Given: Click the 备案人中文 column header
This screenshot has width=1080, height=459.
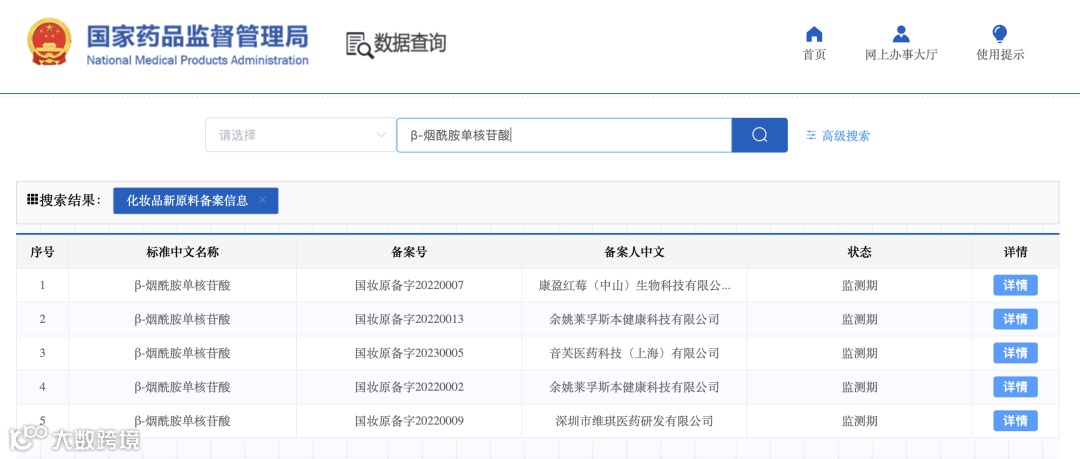Looking at the screenshot, I should (634, 252).
